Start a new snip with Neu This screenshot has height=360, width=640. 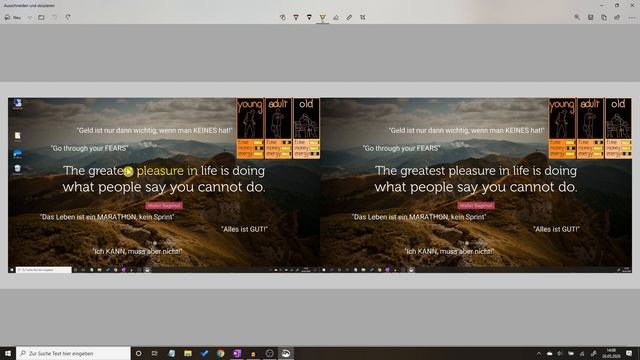pyautogui.click(x=13, y=18)
